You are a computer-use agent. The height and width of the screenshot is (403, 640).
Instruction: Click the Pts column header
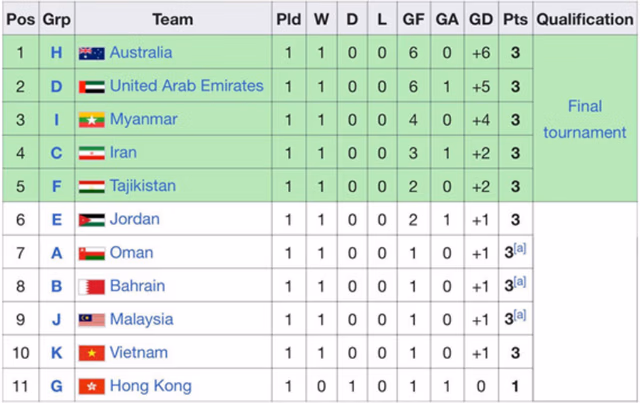[515, 19]
